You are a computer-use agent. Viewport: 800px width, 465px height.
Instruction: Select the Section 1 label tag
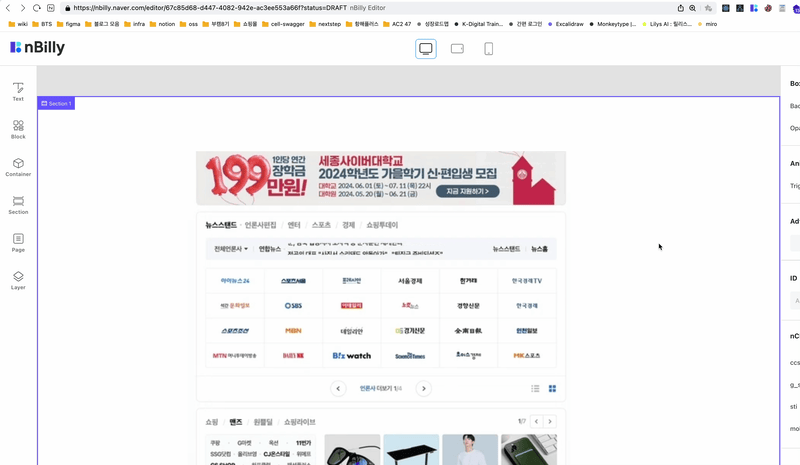56,104
